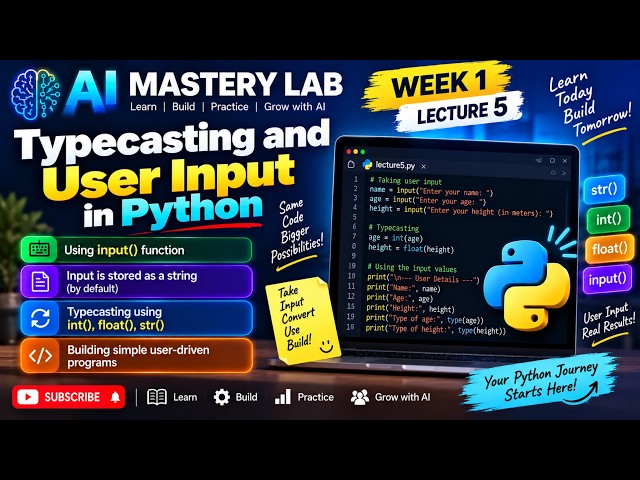640x480 pixels.
Task: Click the 'age = int(age)' code line
Action: click(395, 238)
